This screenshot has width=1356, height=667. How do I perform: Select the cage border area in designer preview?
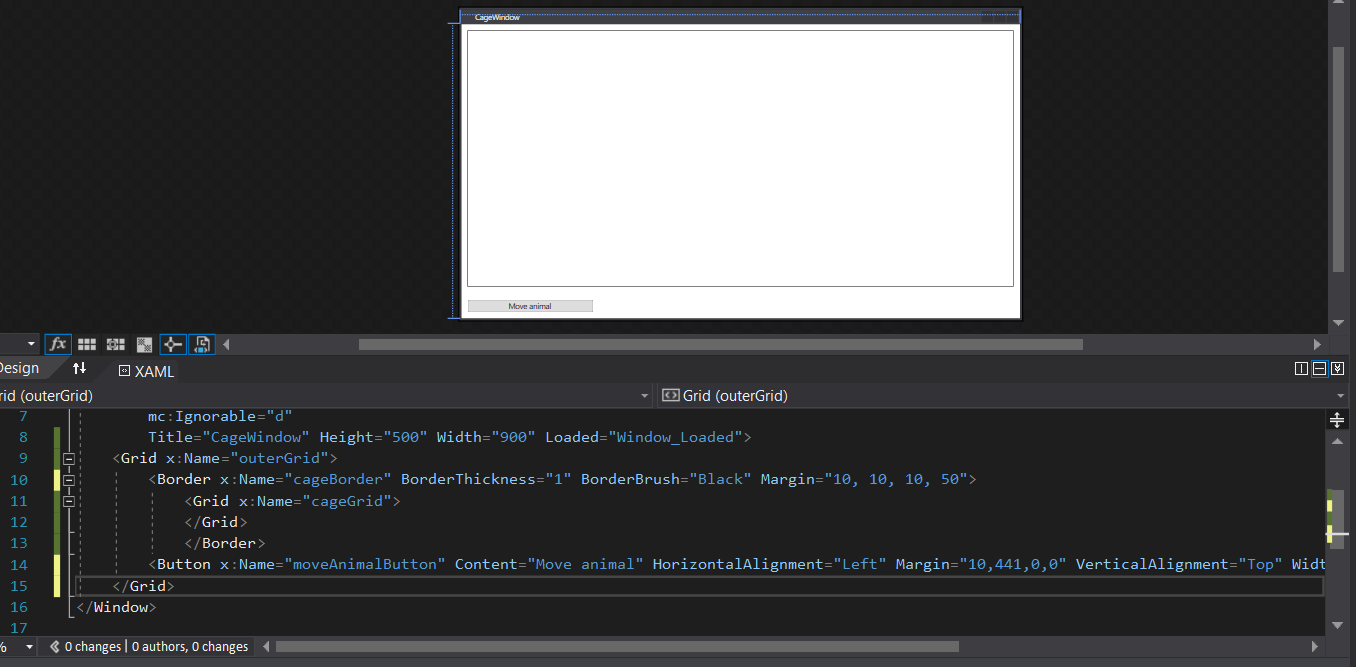pos(740,158)
